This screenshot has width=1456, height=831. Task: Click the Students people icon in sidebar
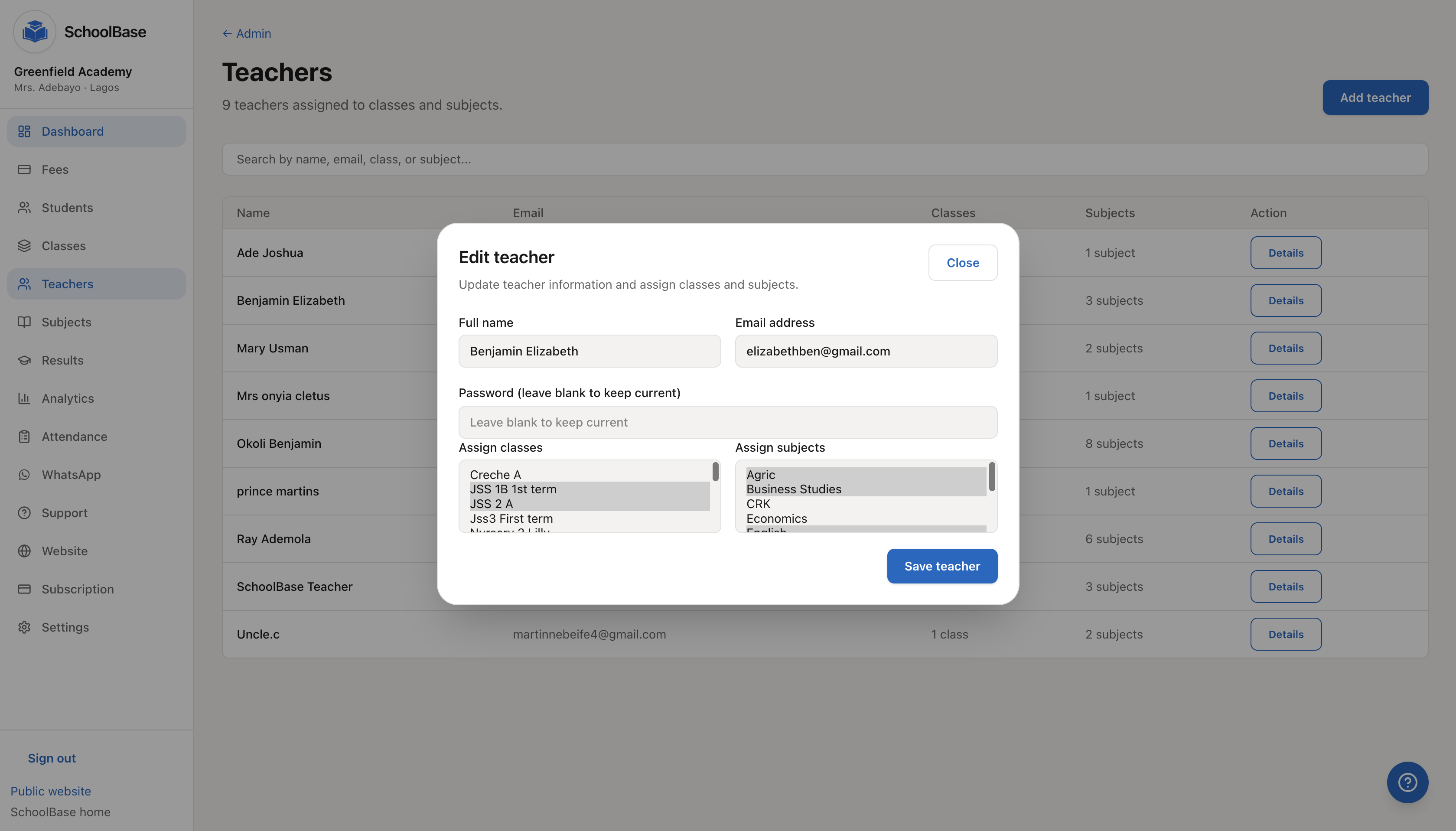click(24, 208)
